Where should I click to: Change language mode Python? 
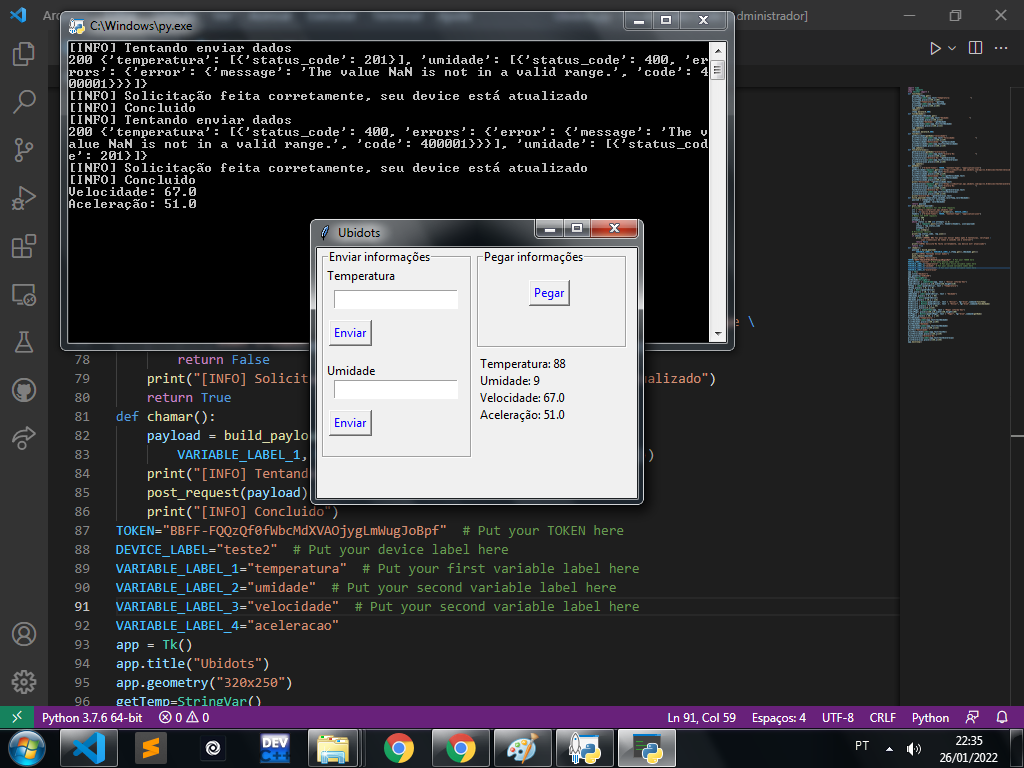point(930,717)
